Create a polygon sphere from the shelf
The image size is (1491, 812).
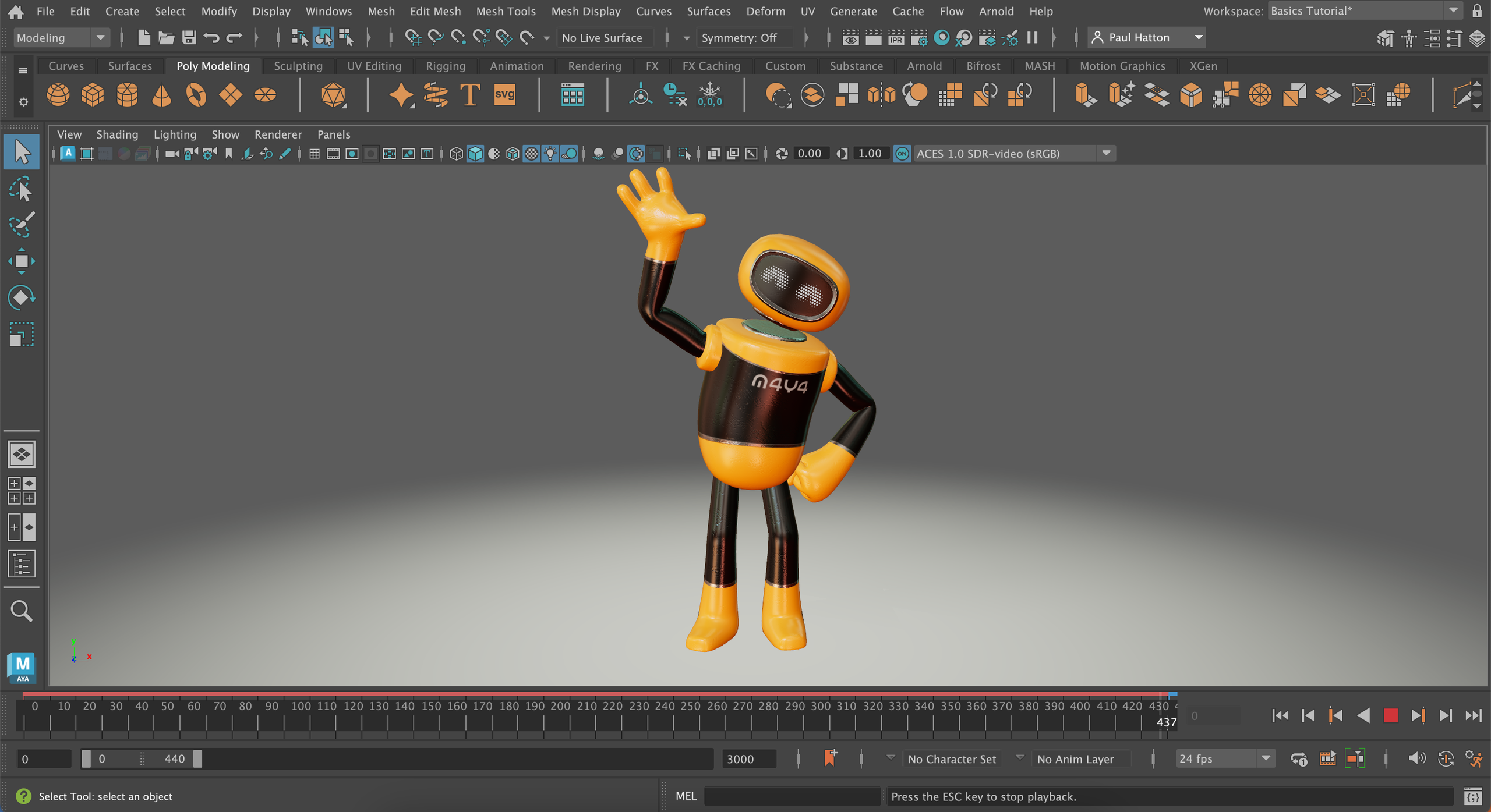58,94
